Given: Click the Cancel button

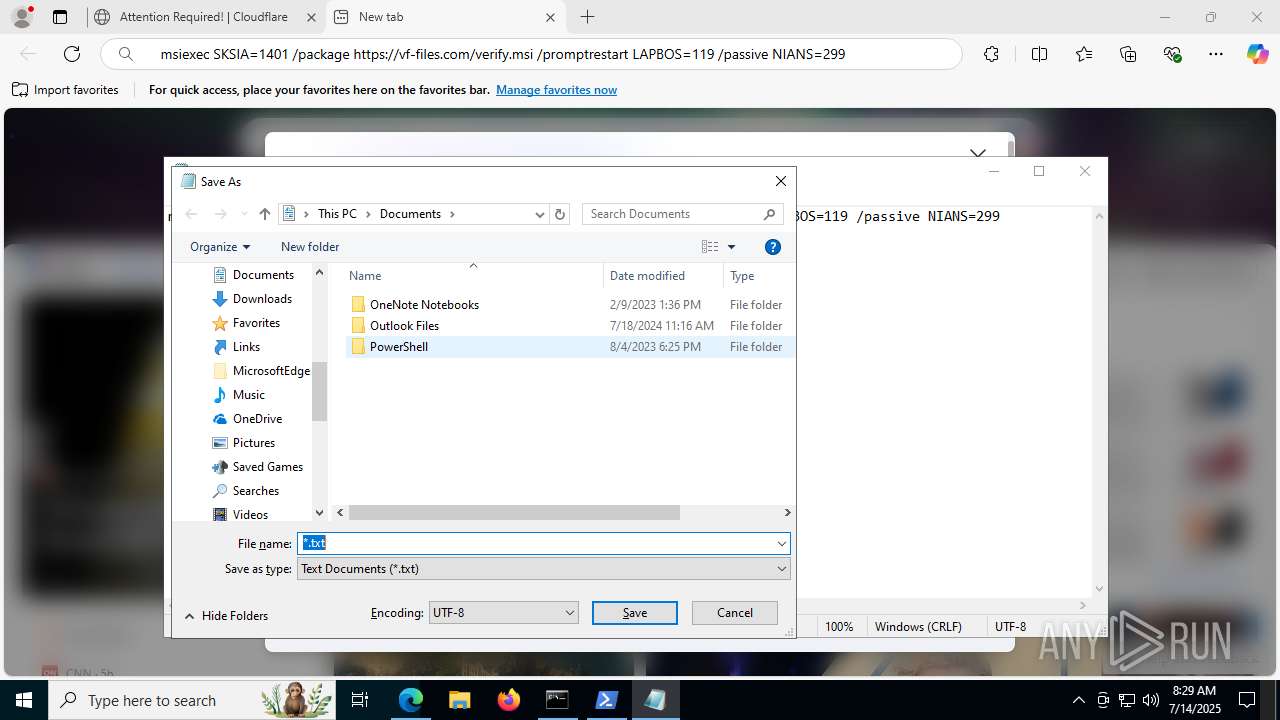Looking at the screenshot, I should tap(735, 613).
